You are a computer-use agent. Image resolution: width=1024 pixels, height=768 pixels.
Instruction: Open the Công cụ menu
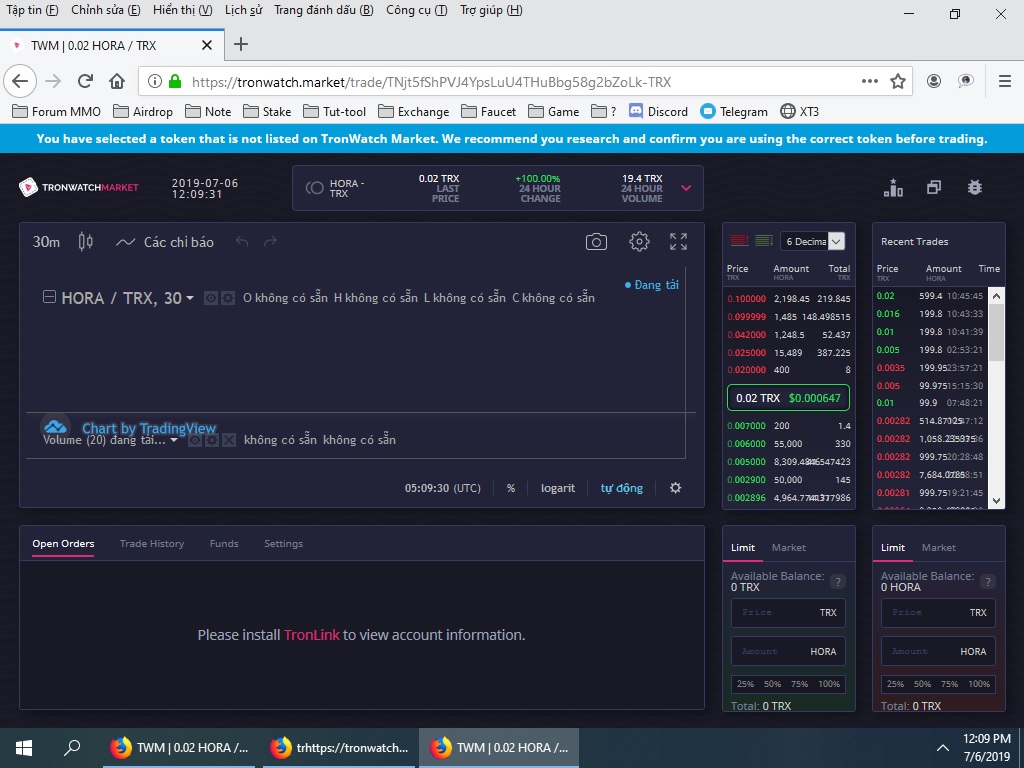(x=417, y=10)
